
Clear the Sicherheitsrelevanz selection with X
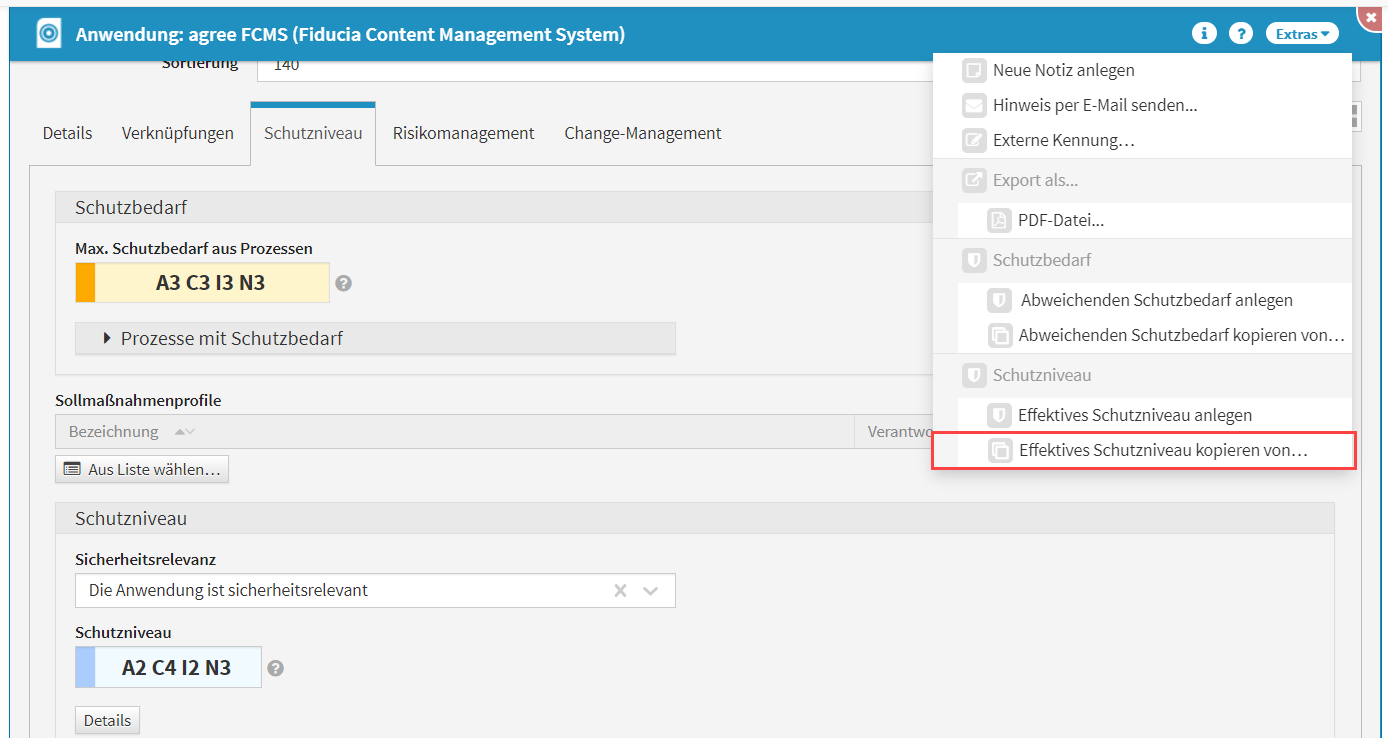[620, 591]
